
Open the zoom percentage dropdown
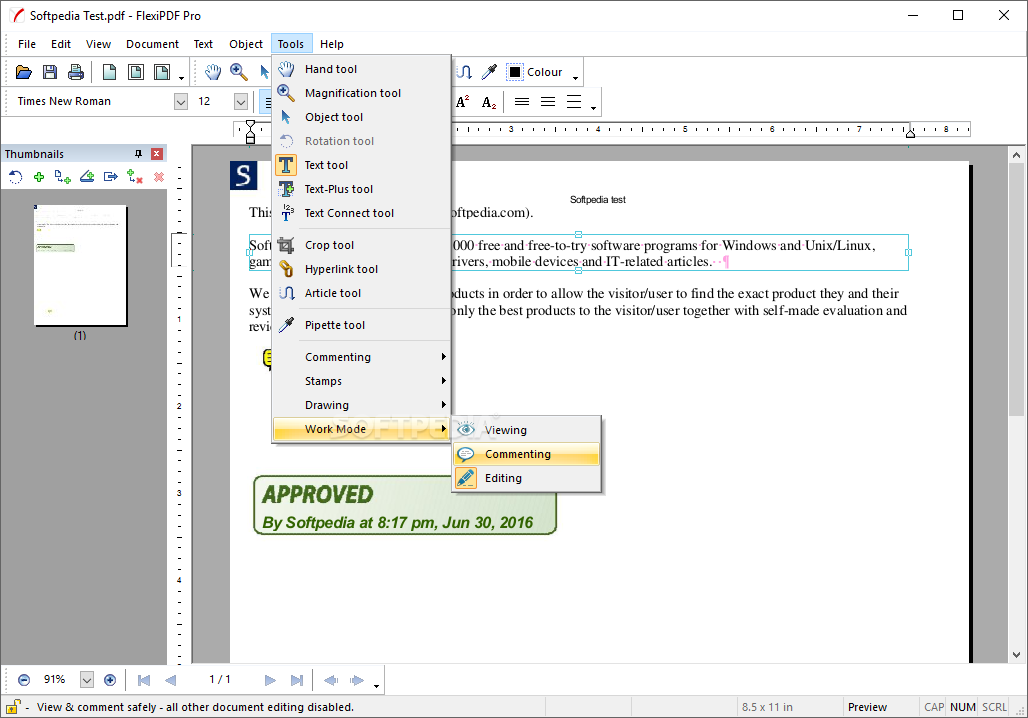coord(87,680)
